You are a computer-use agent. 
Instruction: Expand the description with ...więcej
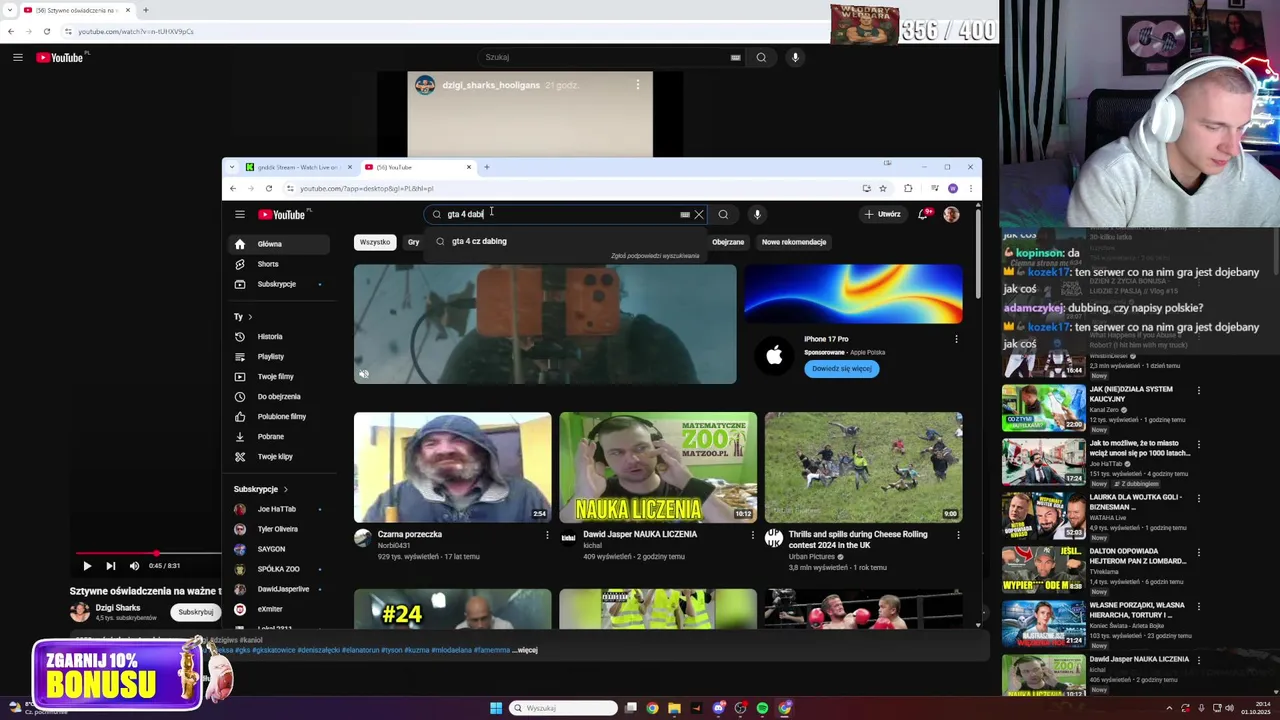click(x=526, y=650)
